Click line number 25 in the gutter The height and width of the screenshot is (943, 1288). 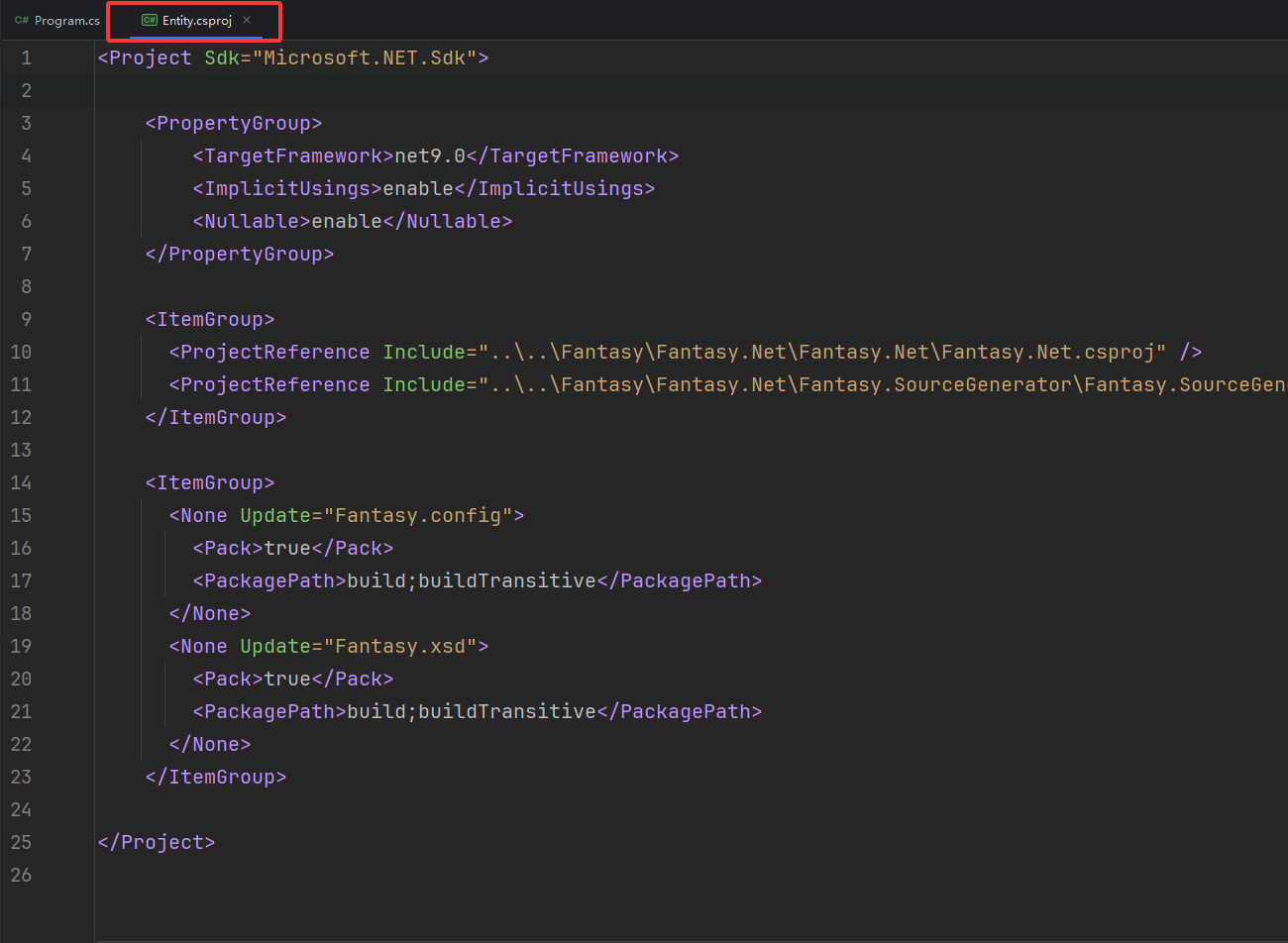(x=22, y=843)
